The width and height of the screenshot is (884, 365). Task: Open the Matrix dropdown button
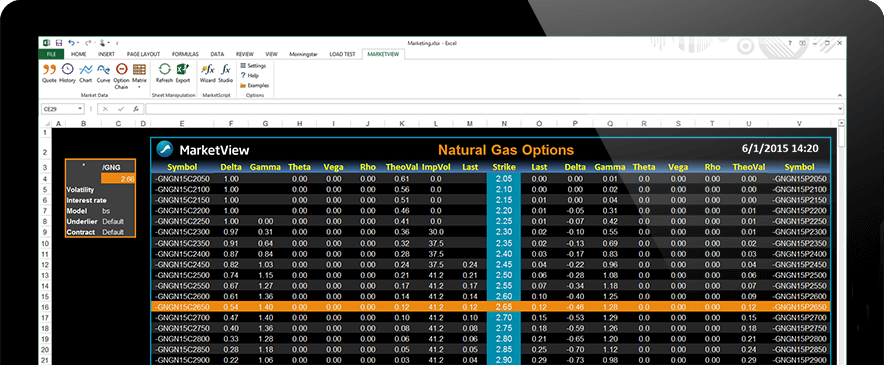click(139, 76)
